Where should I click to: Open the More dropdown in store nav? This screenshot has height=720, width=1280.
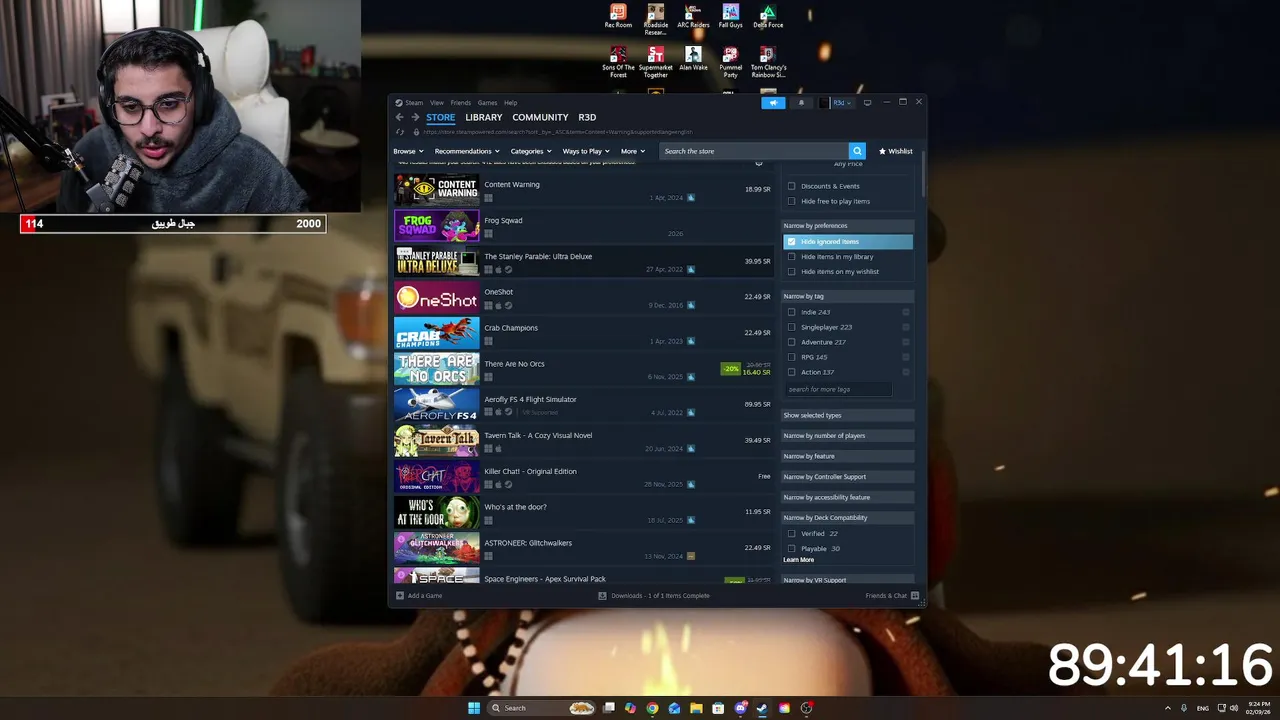click(632, 151)
